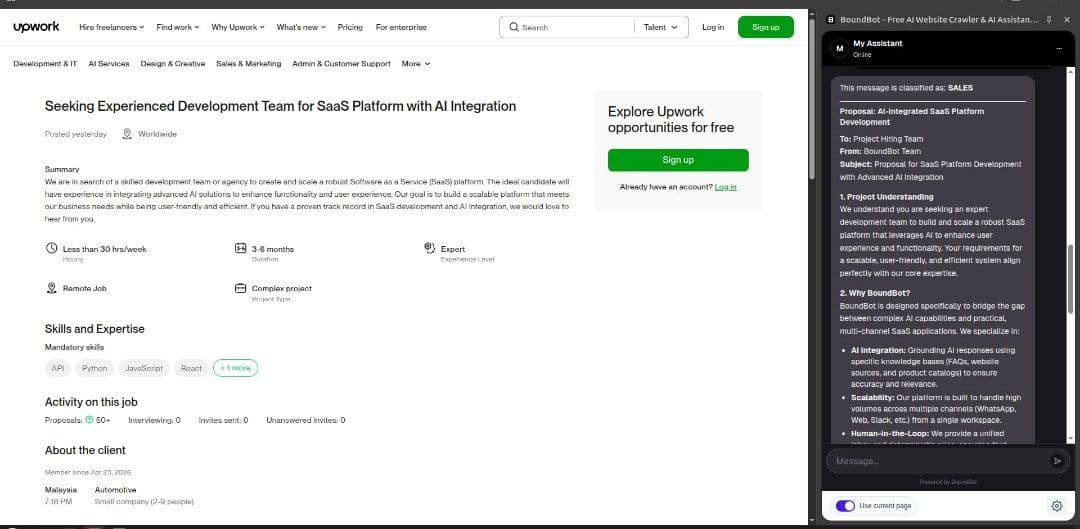Viewport: 1080px width, 529px height.
Task: Open the Talent search type dropdown
Action: (x=661, y=28)
